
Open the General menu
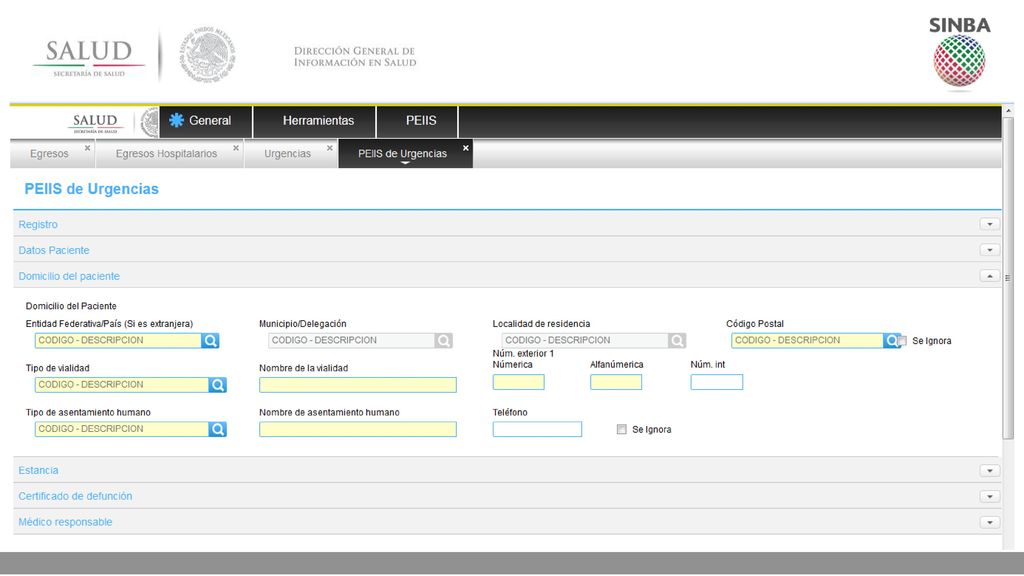click(x=206, y=121)
